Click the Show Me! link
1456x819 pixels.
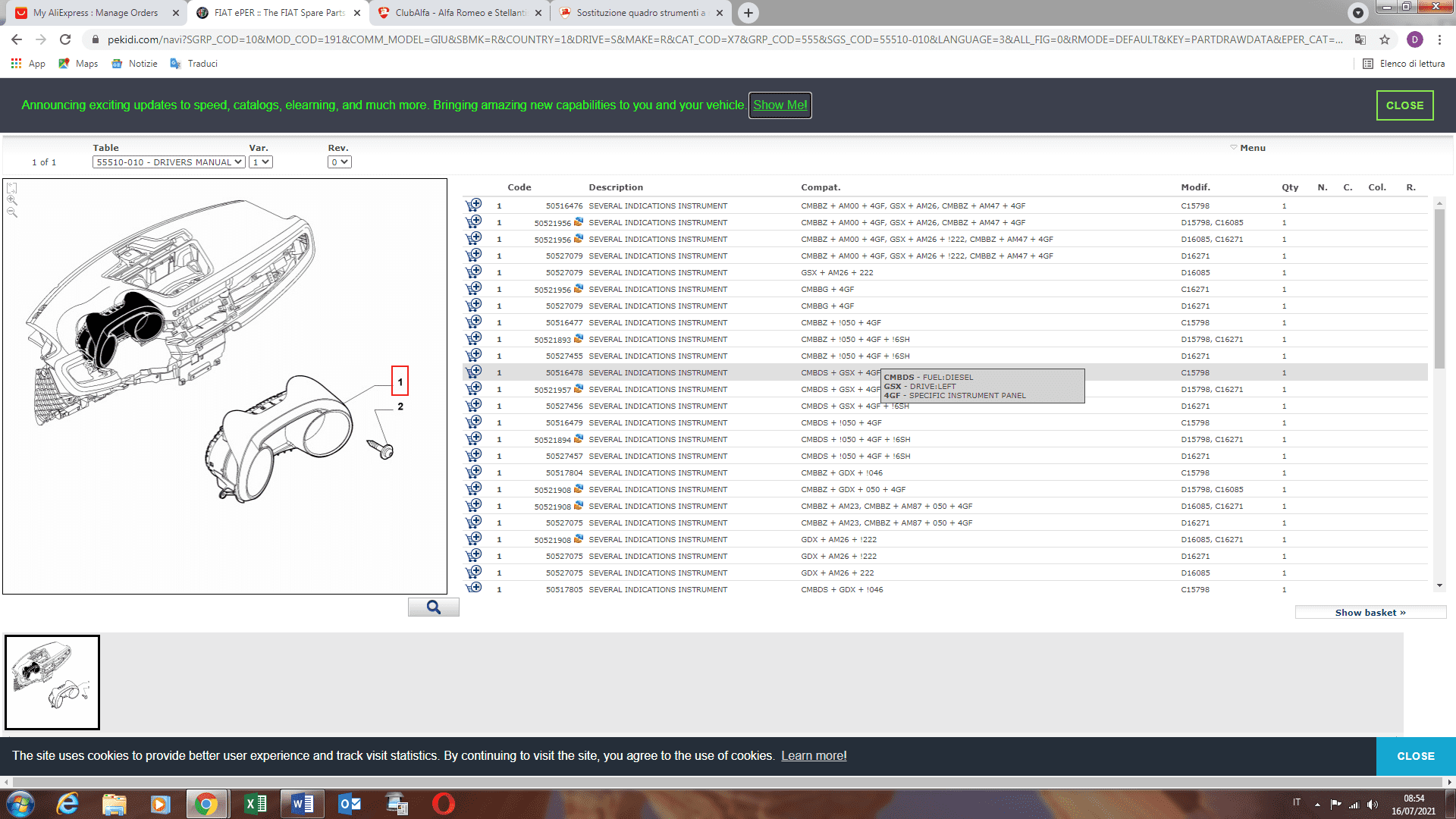tap(780, 105)
